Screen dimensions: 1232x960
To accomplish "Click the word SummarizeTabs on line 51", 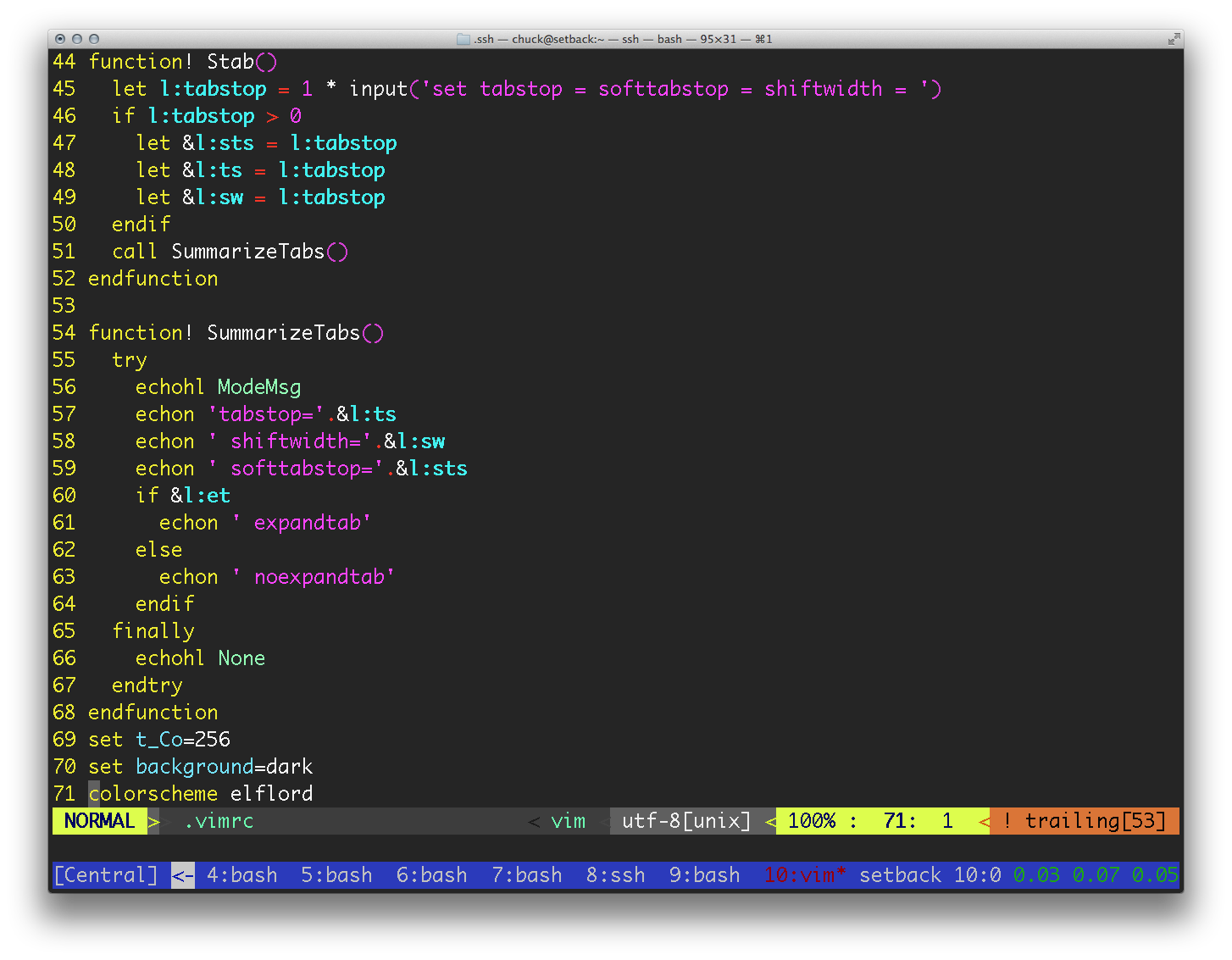I will [x=248, y=252].
